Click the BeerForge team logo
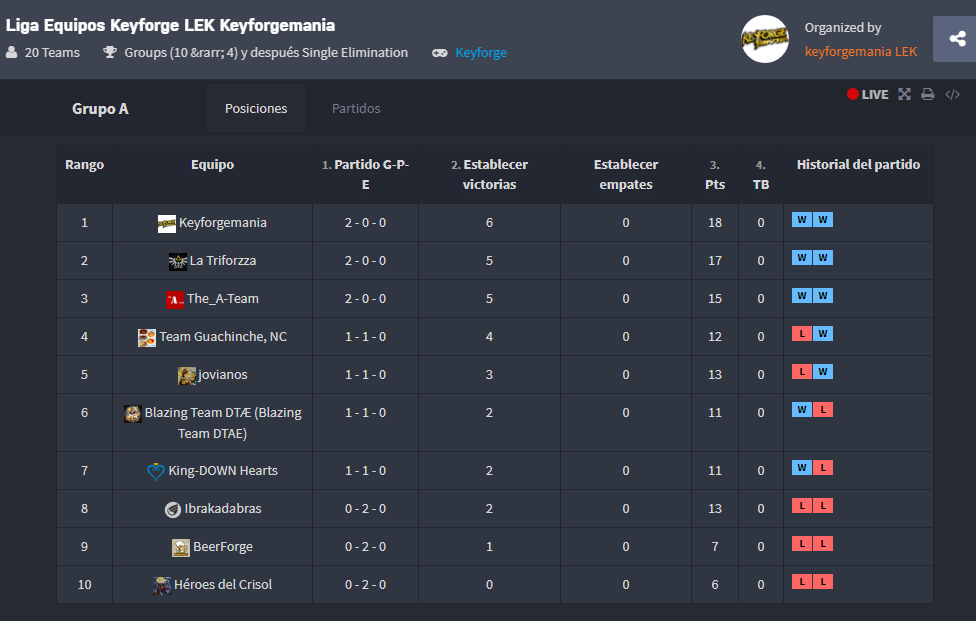 (181, 547)
